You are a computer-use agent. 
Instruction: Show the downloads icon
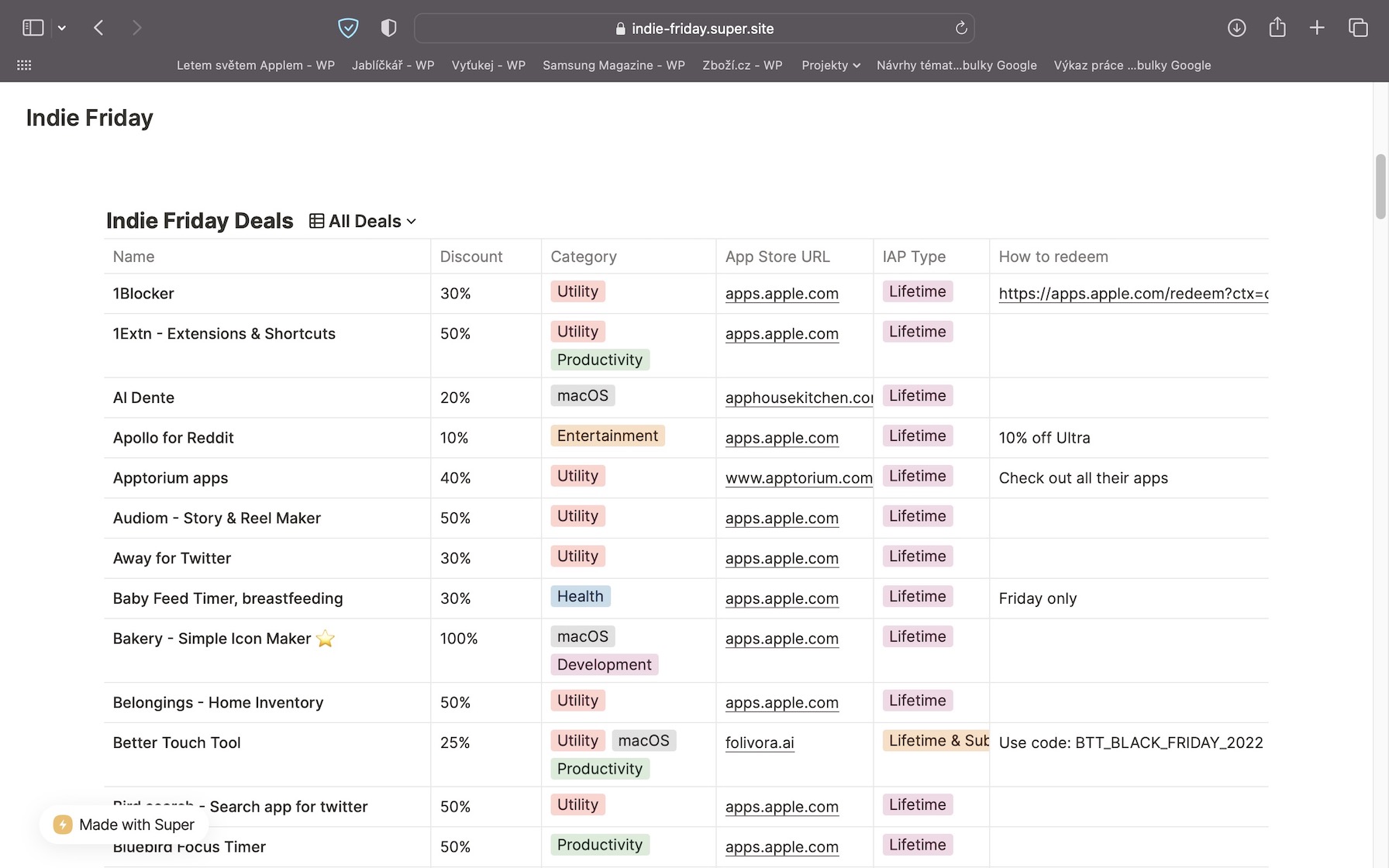point(1236,28)
